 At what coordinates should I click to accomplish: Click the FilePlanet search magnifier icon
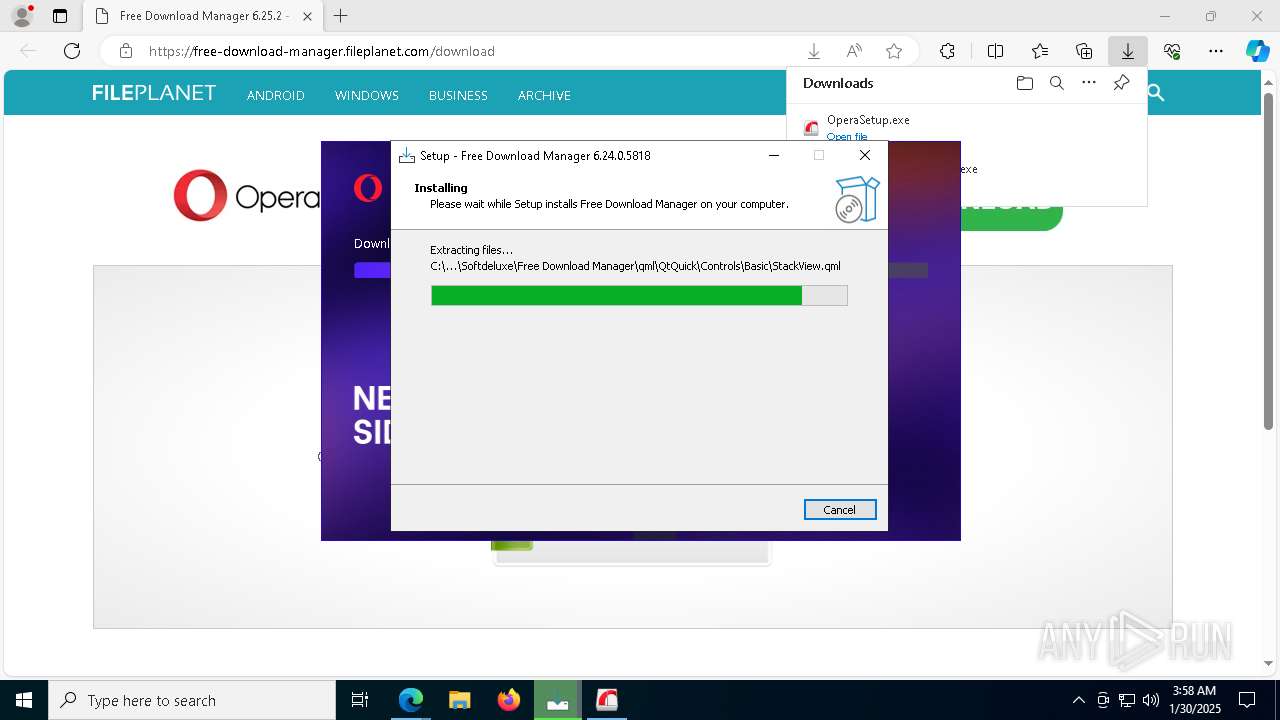tap(1156, 93)
